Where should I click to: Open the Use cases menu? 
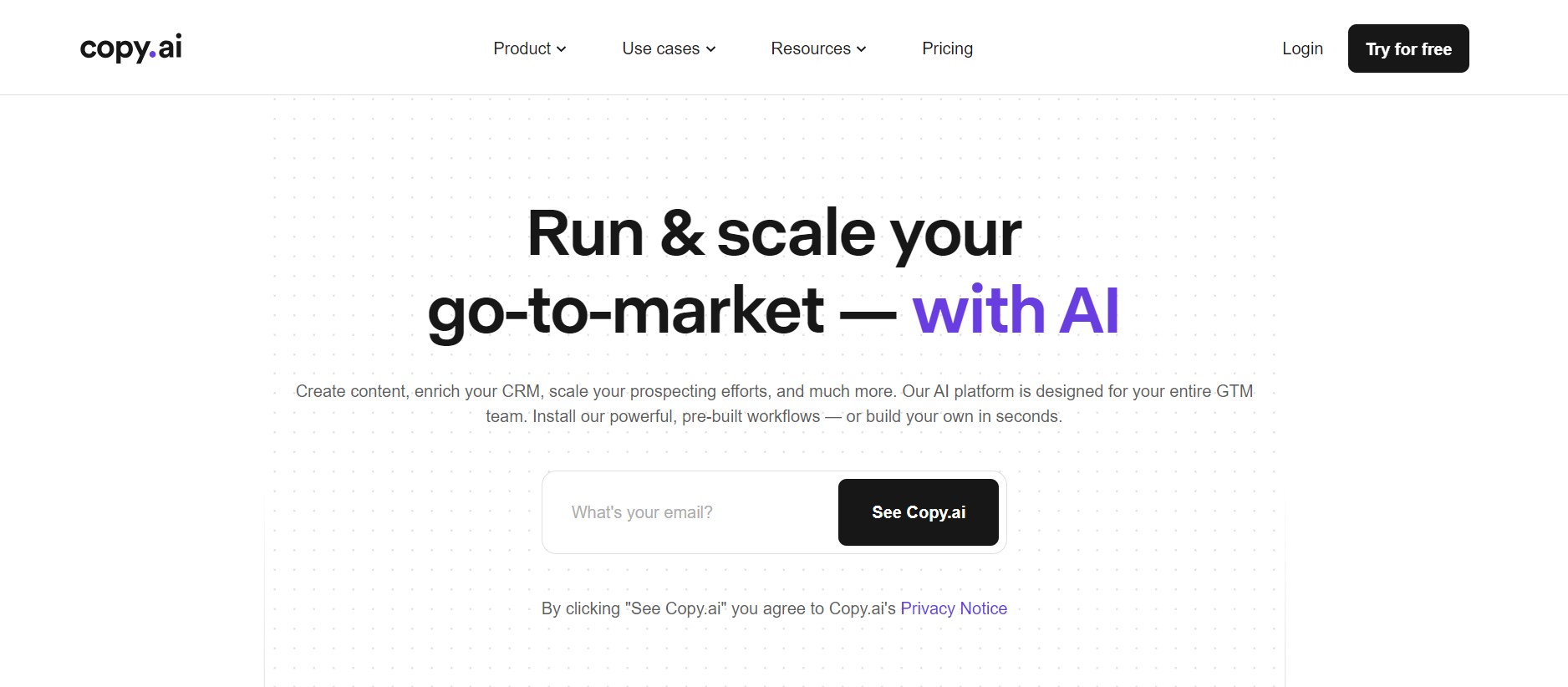click(x=660, y=48)
